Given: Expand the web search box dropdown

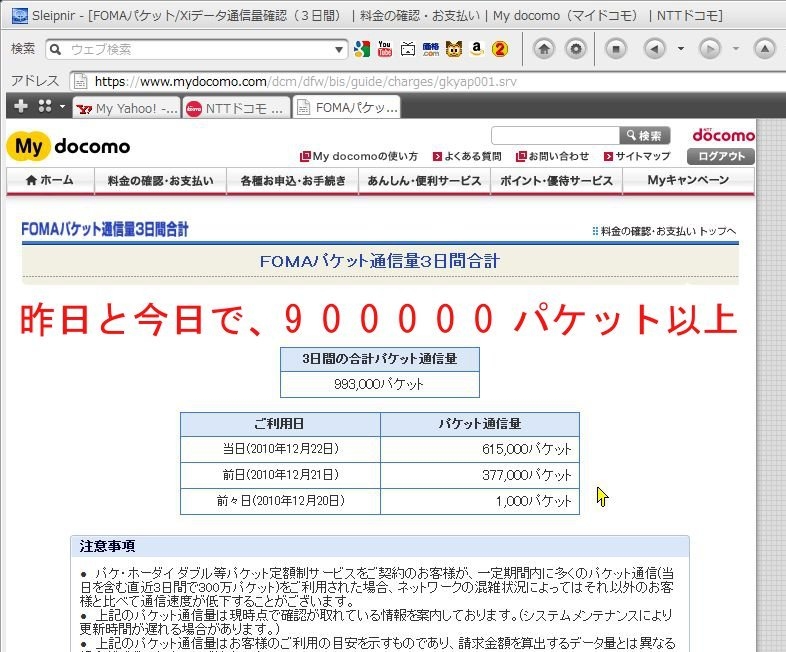Looking at the screenshot, I should (x=339, y=49).
